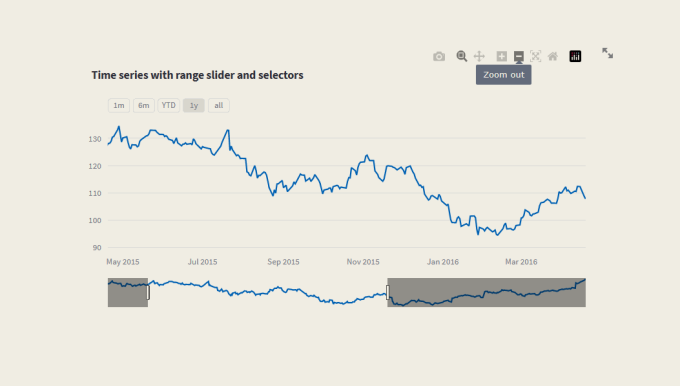The width and height of the screenshot is (680, 386).
Task: Expand chart with fullscreen arrows icon
Action: [x=608, y=53]
